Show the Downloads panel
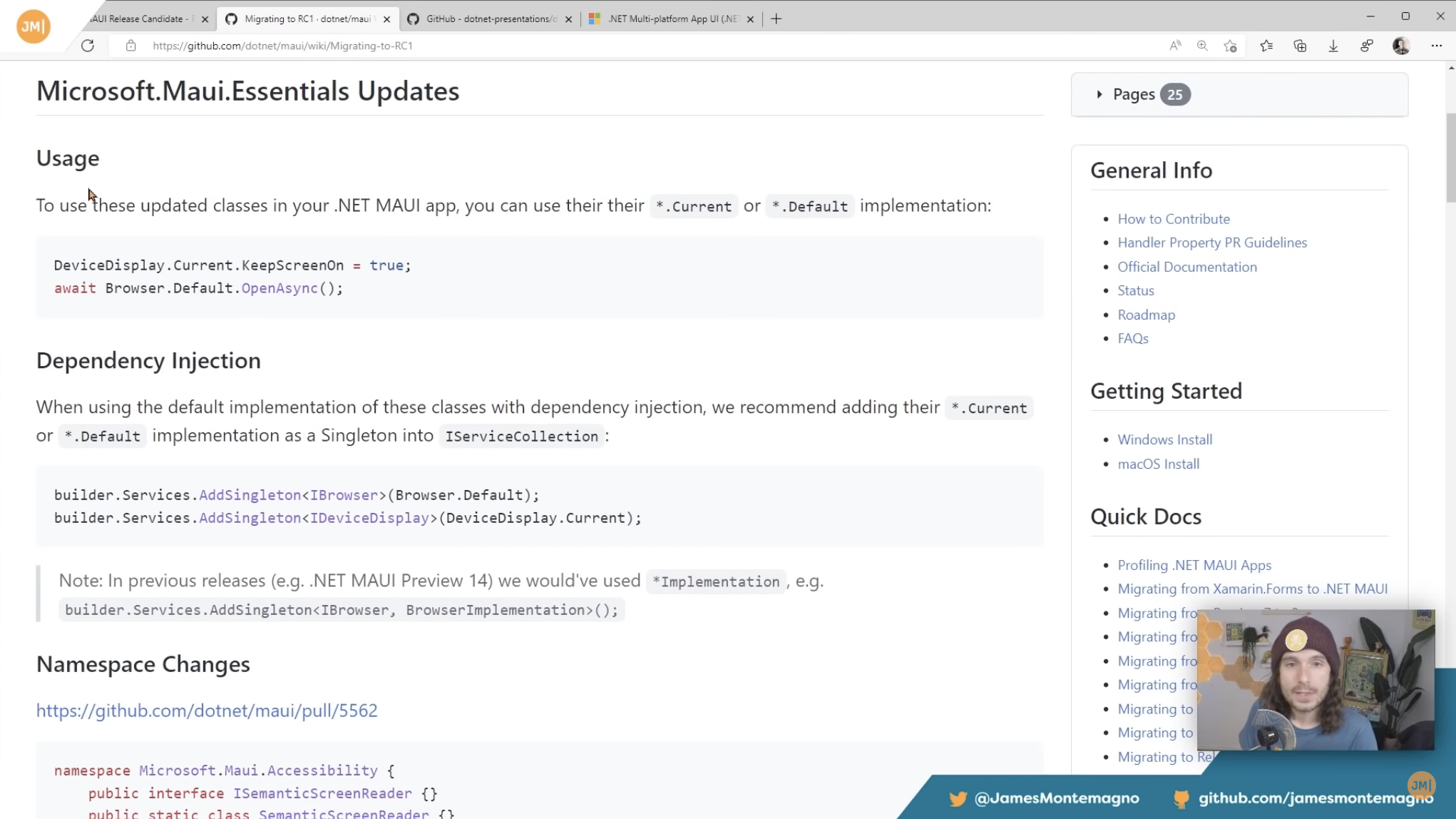Image resolution: width=1456 pixels, height=819 pixels. [x=1333, y=46]
